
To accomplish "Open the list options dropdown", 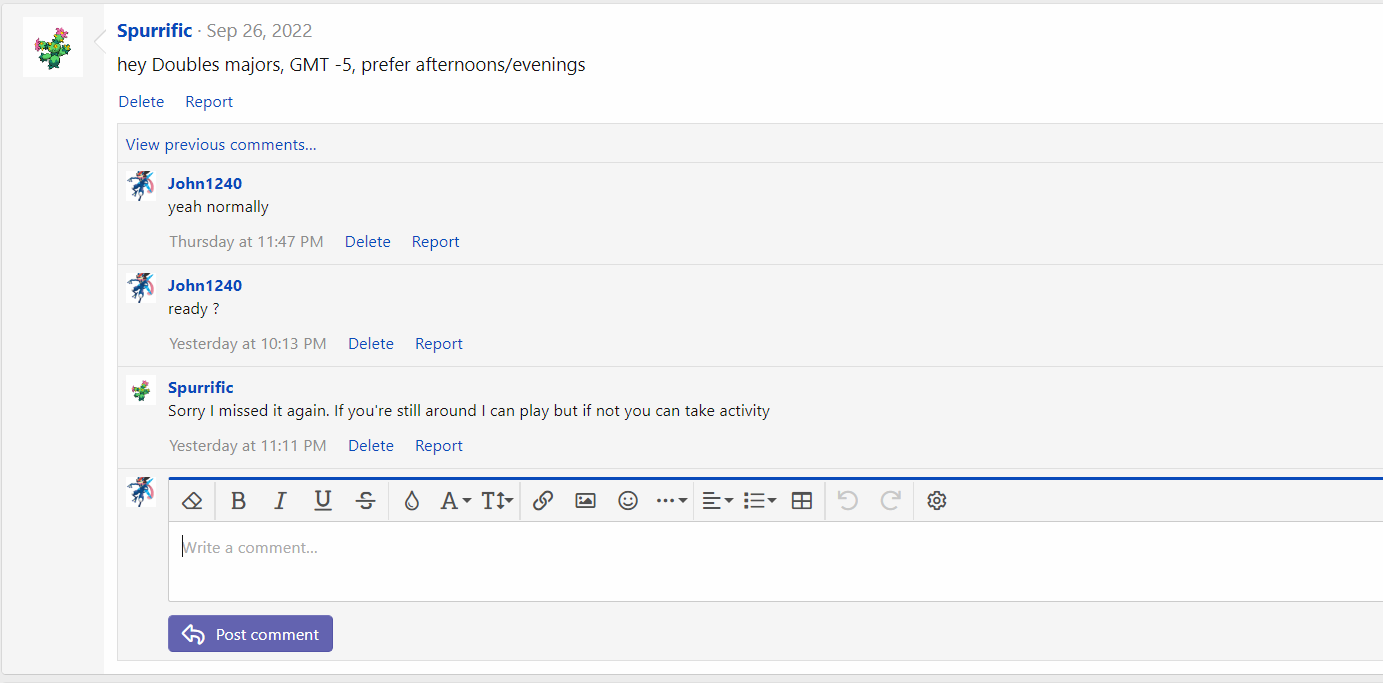I will coord(760,501).
